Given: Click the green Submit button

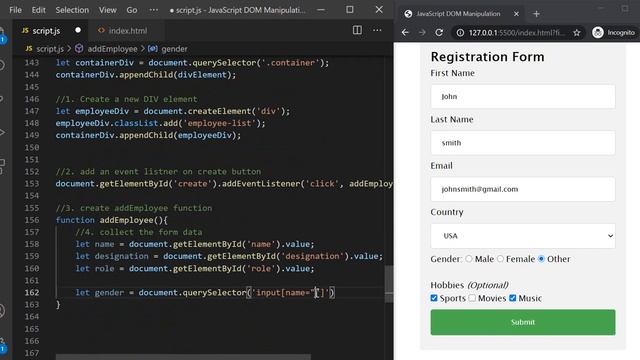Looking at the screenshot, I should click(523, 322).
